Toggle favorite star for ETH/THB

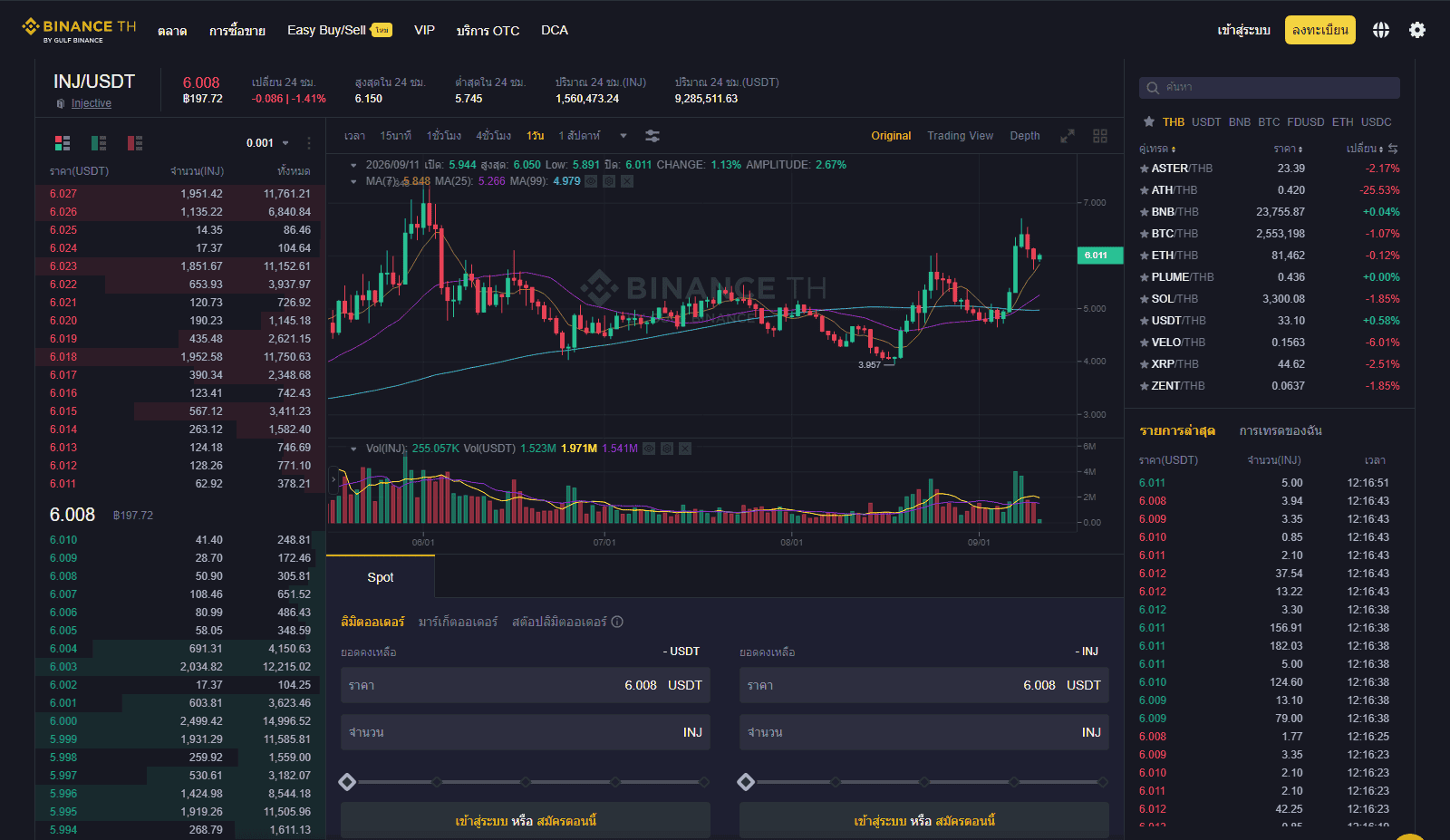click(1145, 256)
